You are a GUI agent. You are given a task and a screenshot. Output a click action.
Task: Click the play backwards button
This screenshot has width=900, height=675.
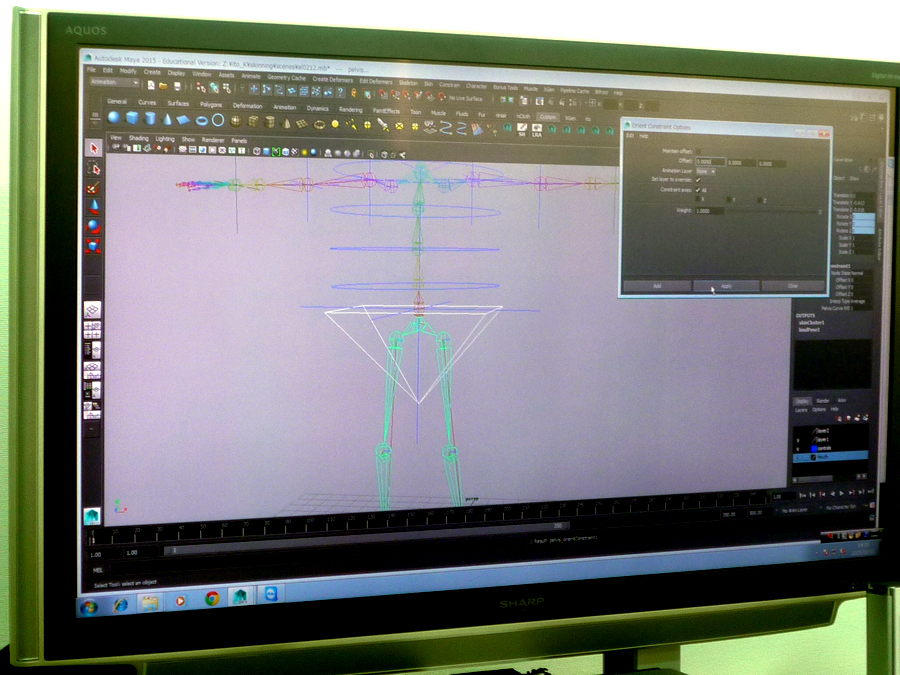833,494
